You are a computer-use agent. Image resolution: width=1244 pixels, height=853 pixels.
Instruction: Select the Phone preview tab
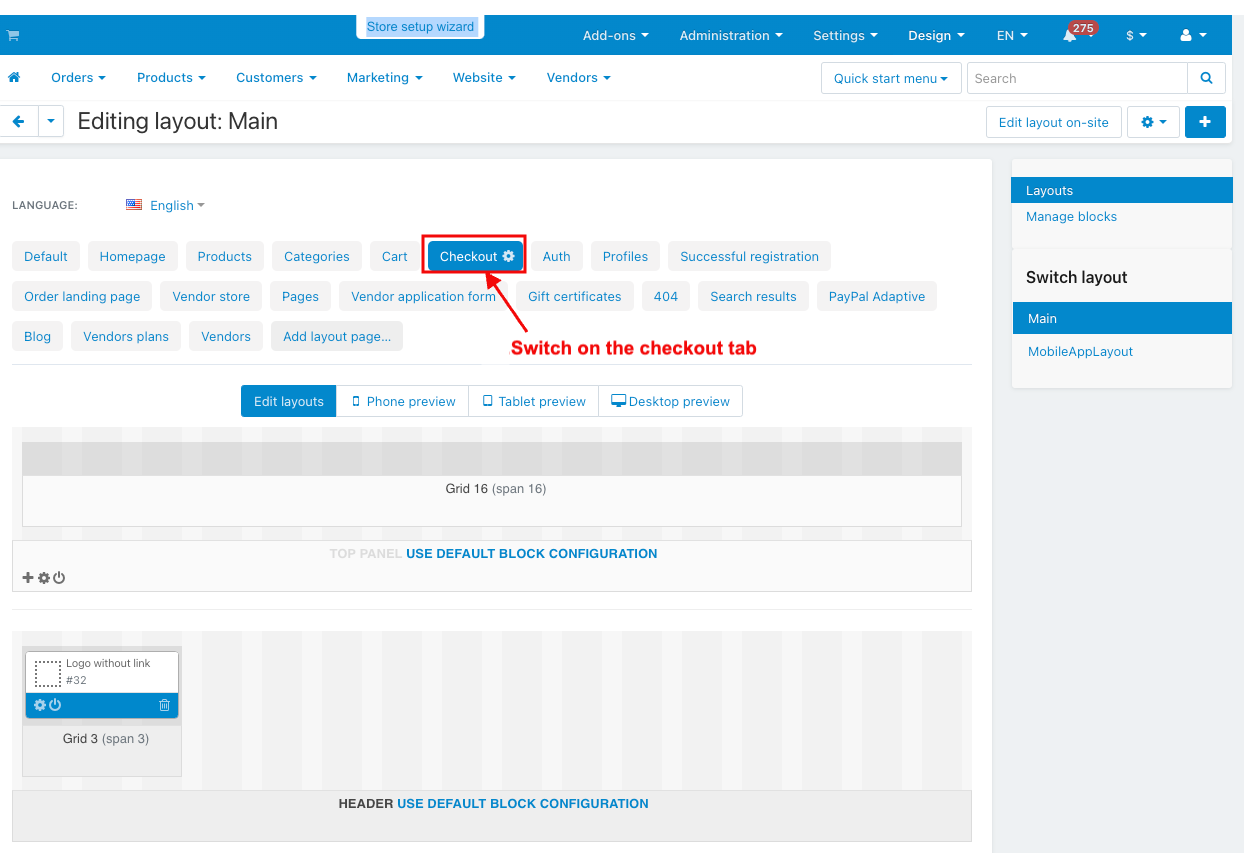click(x=403, y=401)
